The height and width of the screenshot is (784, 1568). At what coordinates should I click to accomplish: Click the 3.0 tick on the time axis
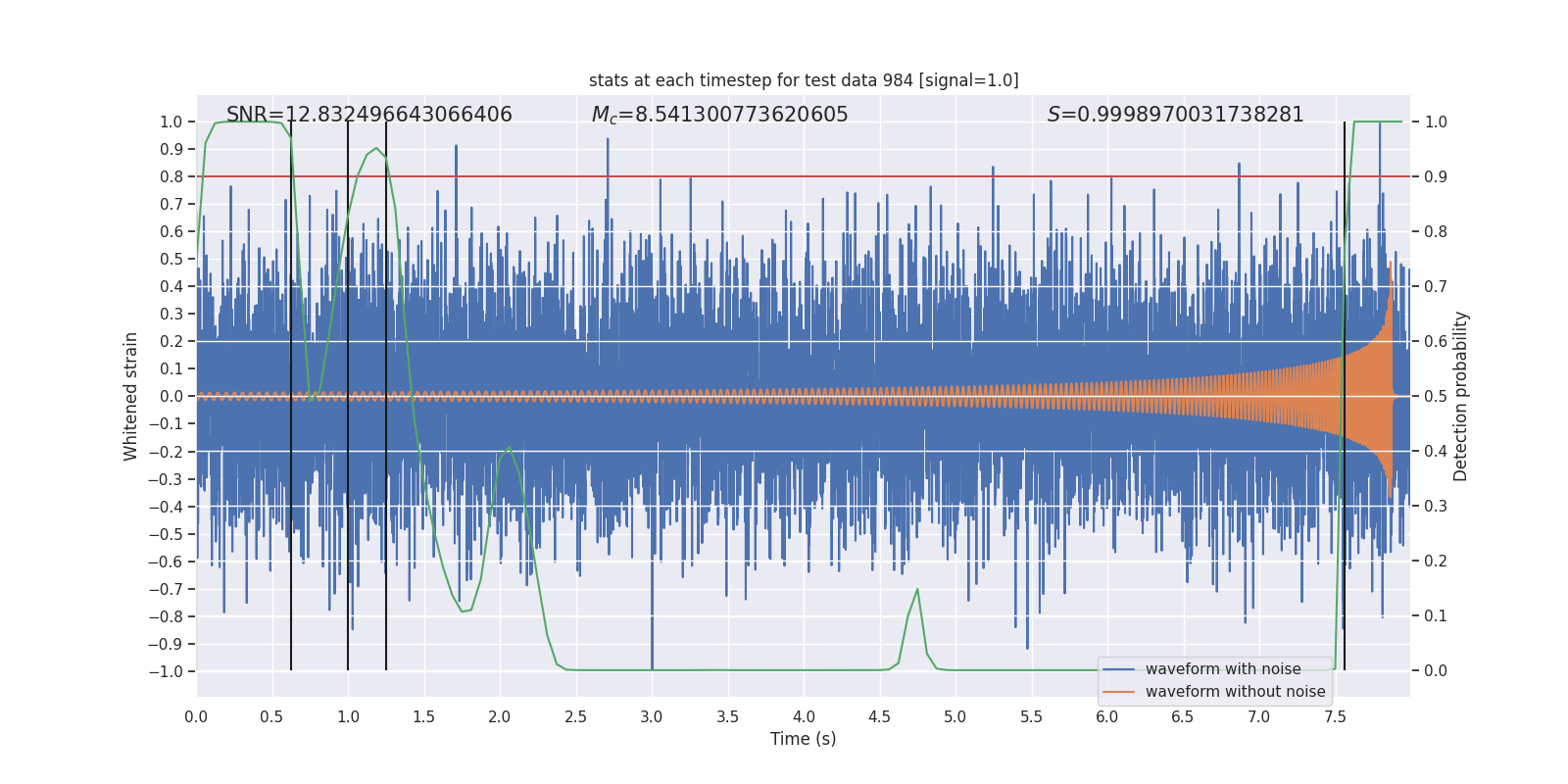point(652,717)
